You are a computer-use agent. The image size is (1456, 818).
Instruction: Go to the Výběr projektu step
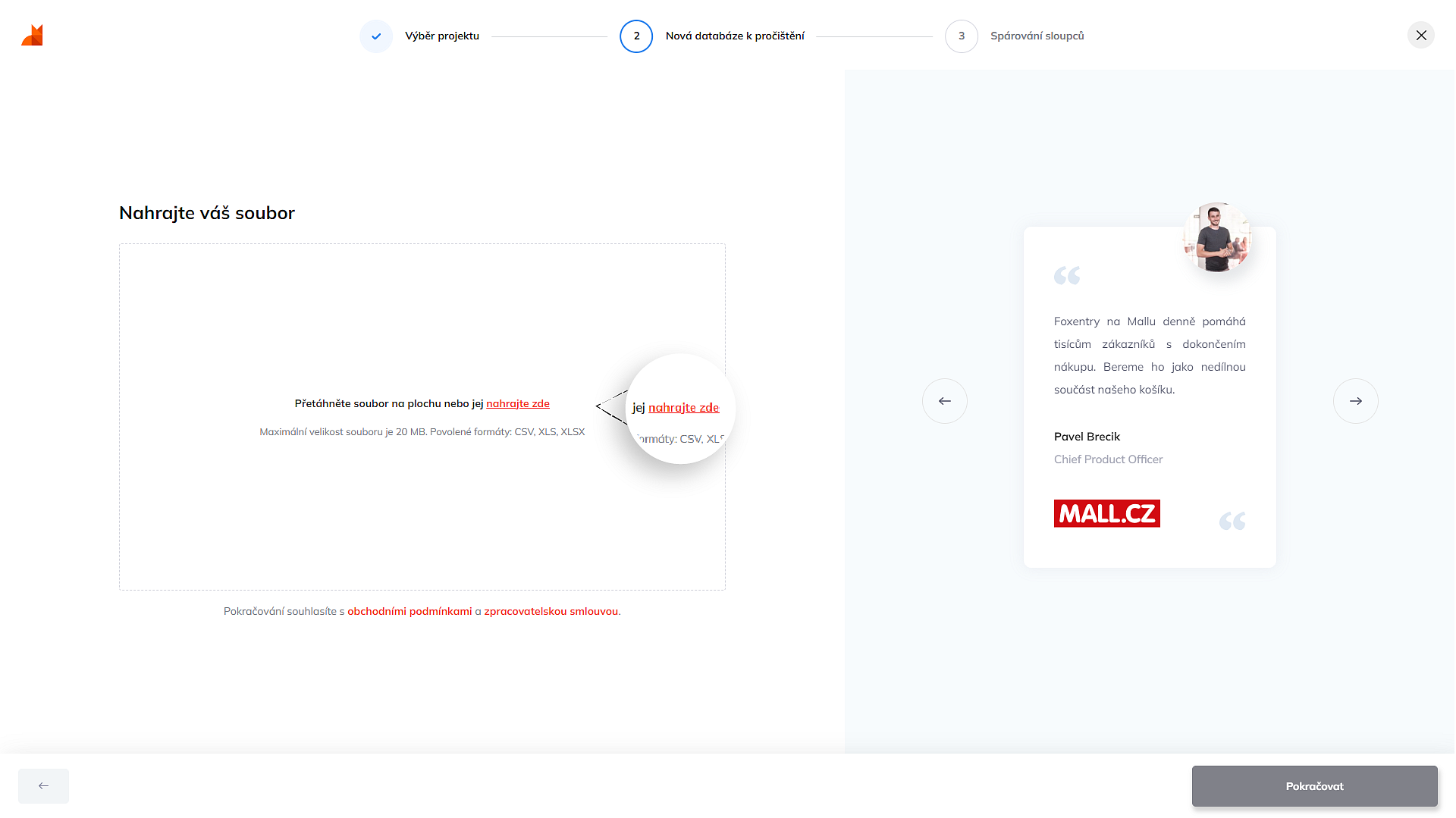pos(442,36)
